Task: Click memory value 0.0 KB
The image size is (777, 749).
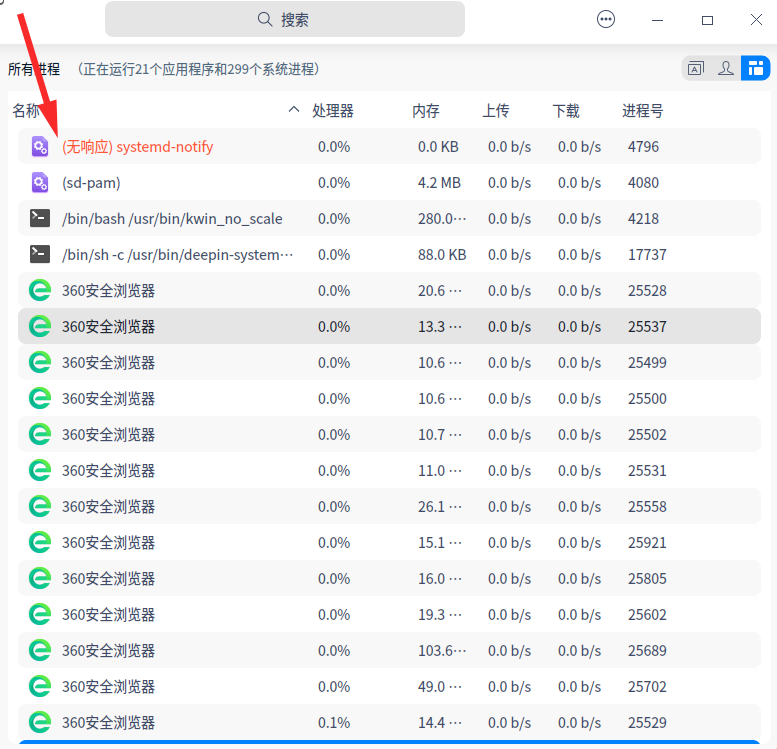Action: coord(438,147)
